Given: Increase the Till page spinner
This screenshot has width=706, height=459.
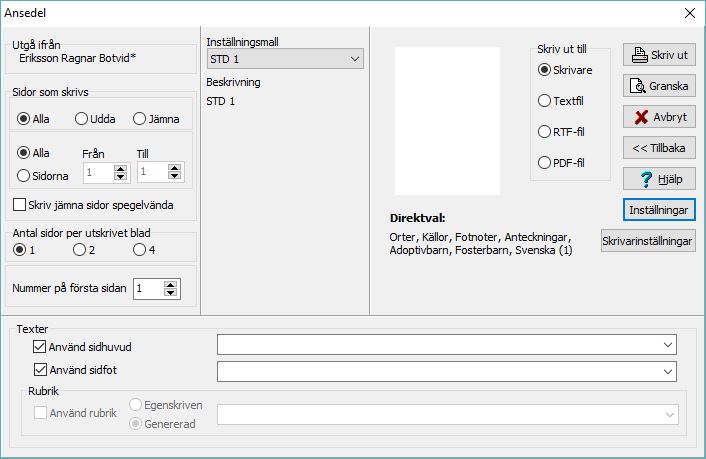Looking at the screenshot, I should coord(175,168).
